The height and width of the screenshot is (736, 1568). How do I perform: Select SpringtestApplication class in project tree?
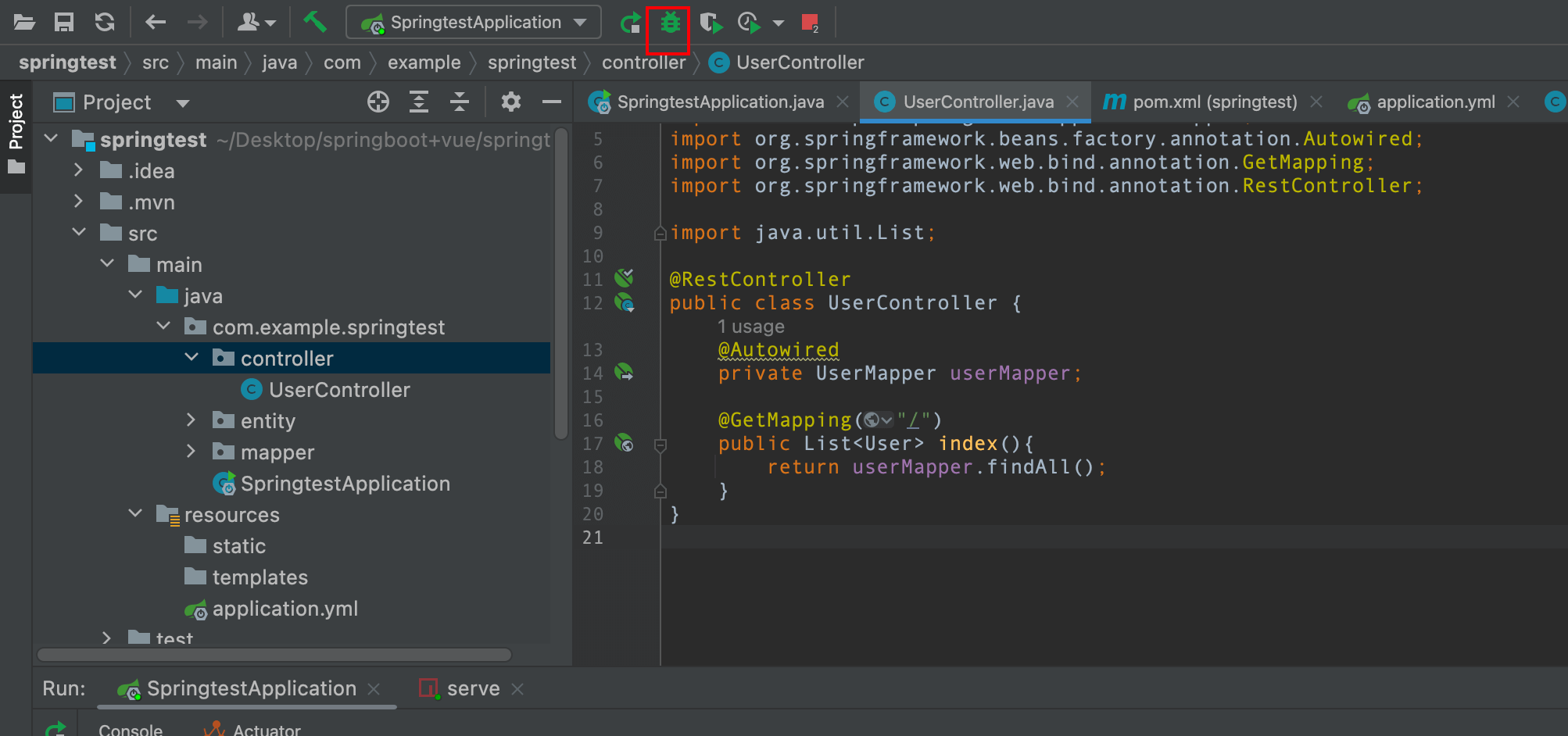pos(331,484)
